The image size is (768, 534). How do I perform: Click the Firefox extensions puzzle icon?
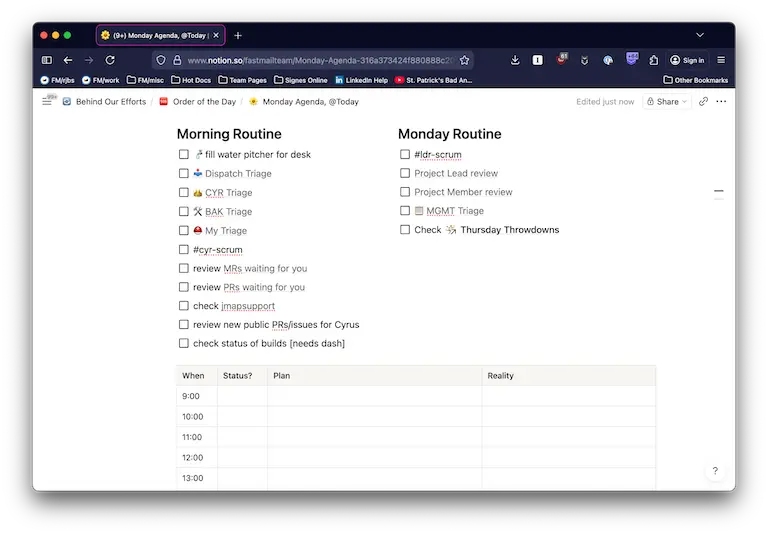click(654, 60)
